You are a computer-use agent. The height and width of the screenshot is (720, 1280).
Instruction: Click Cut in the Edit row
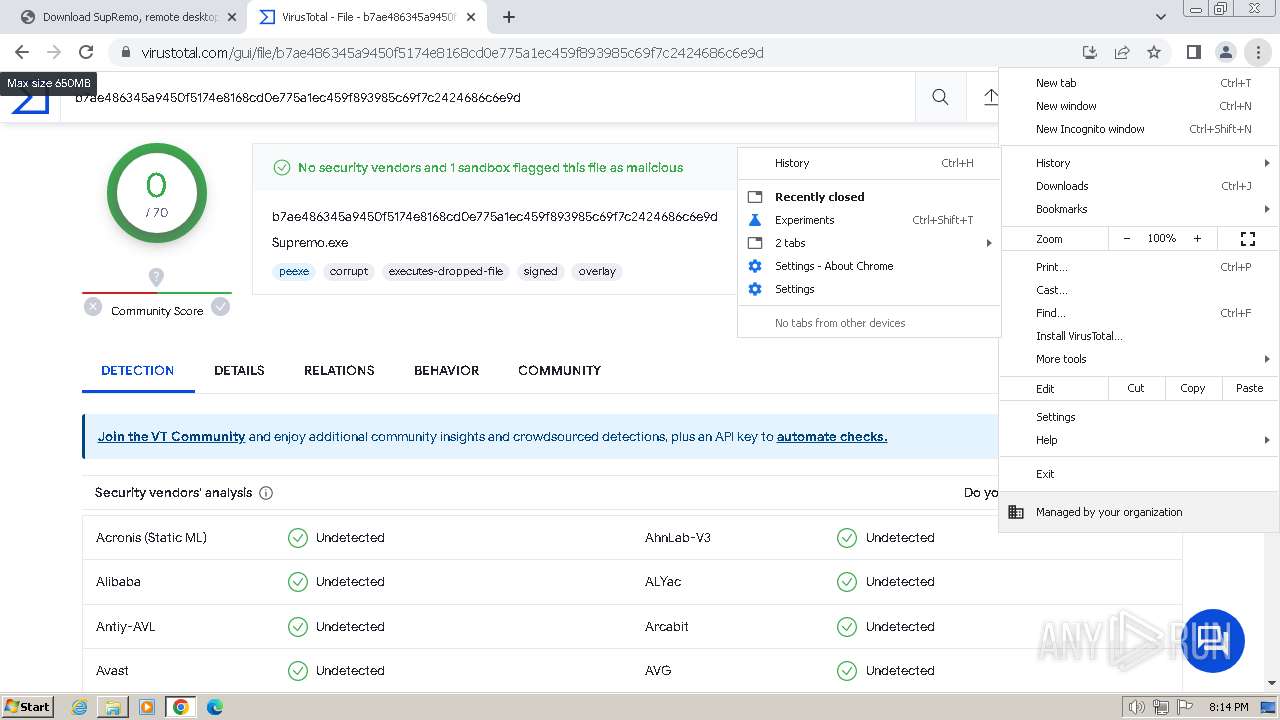click(1136, 388)
